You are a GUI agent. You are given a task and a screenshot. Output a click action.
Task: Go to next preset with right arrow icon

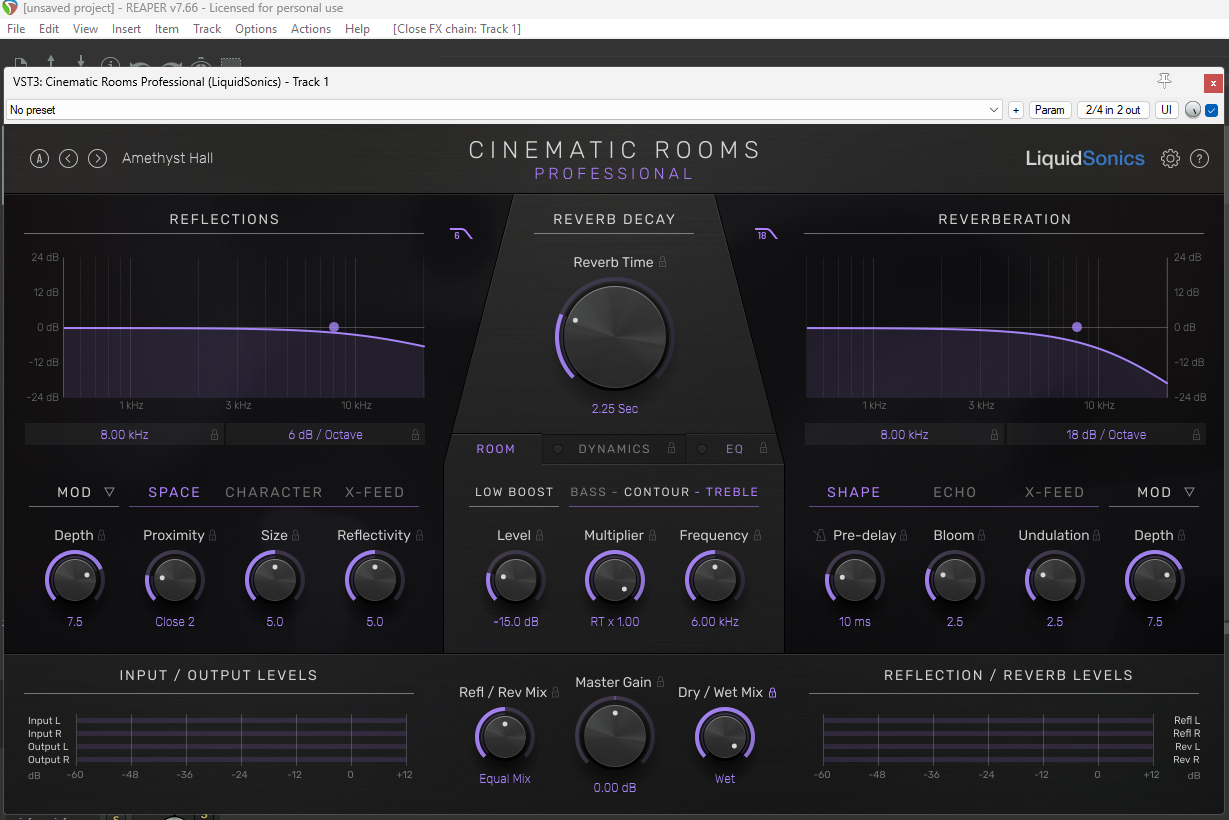[x=97, y=158]
